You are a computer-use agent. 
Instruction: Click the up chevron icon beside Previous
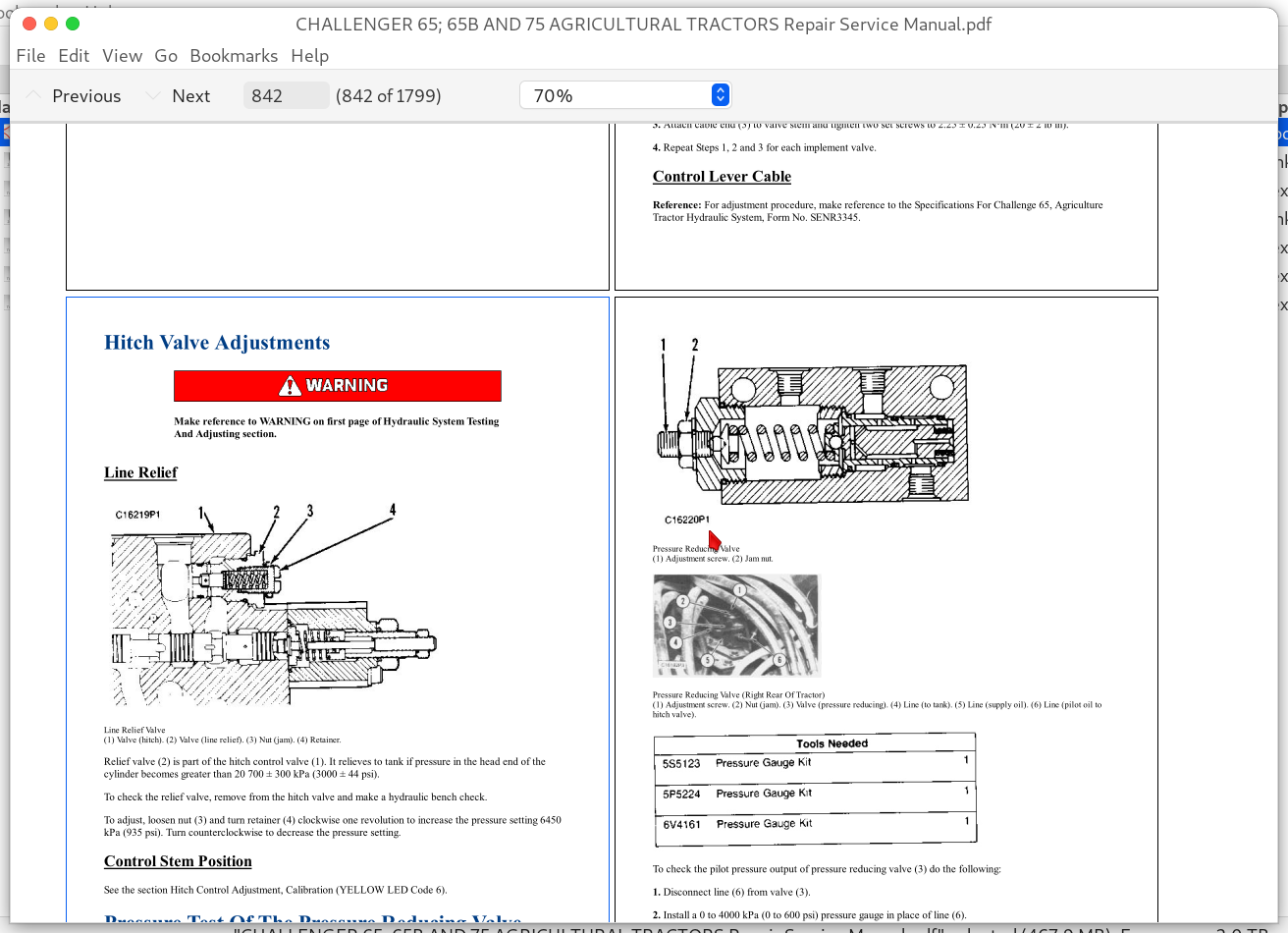33,95
